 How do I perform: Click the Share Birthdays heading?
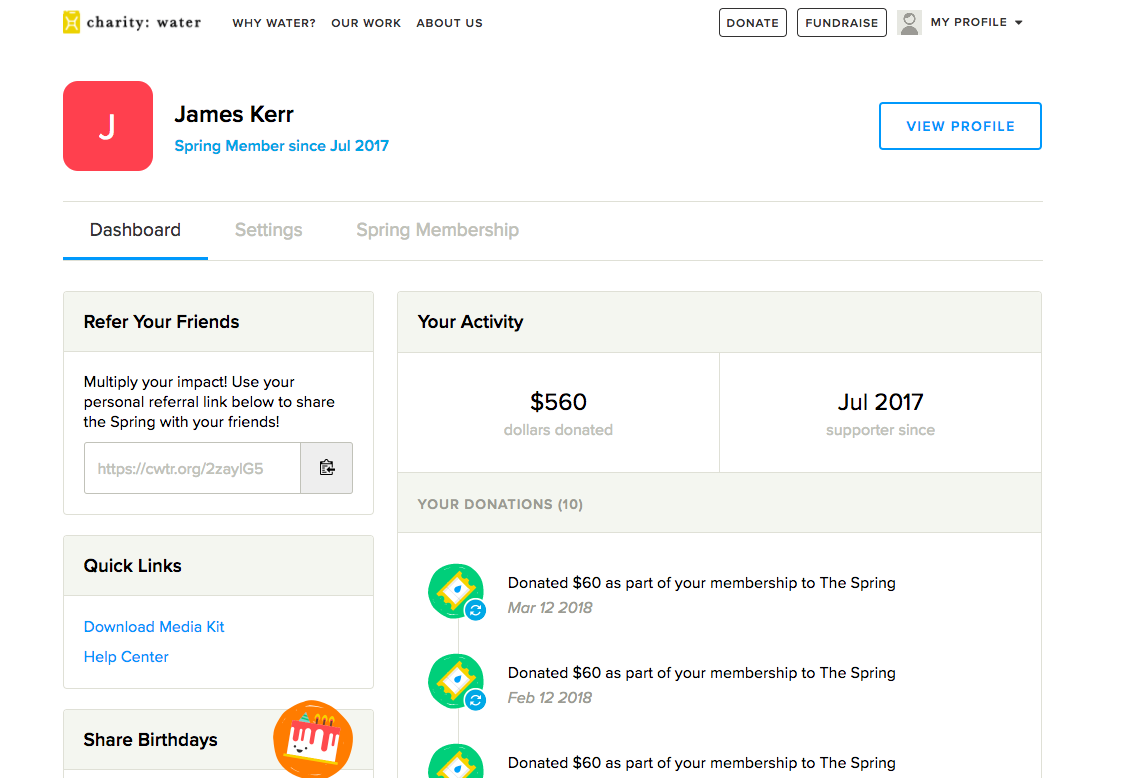tap(150, 740)
